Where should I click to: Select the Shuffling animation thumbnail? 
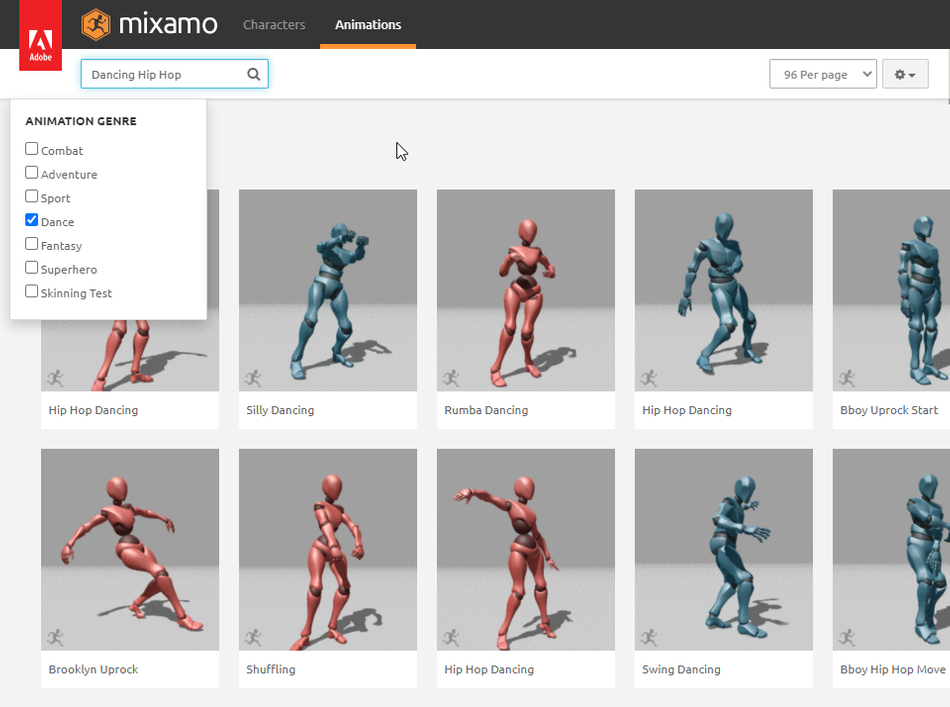point(328,549)
